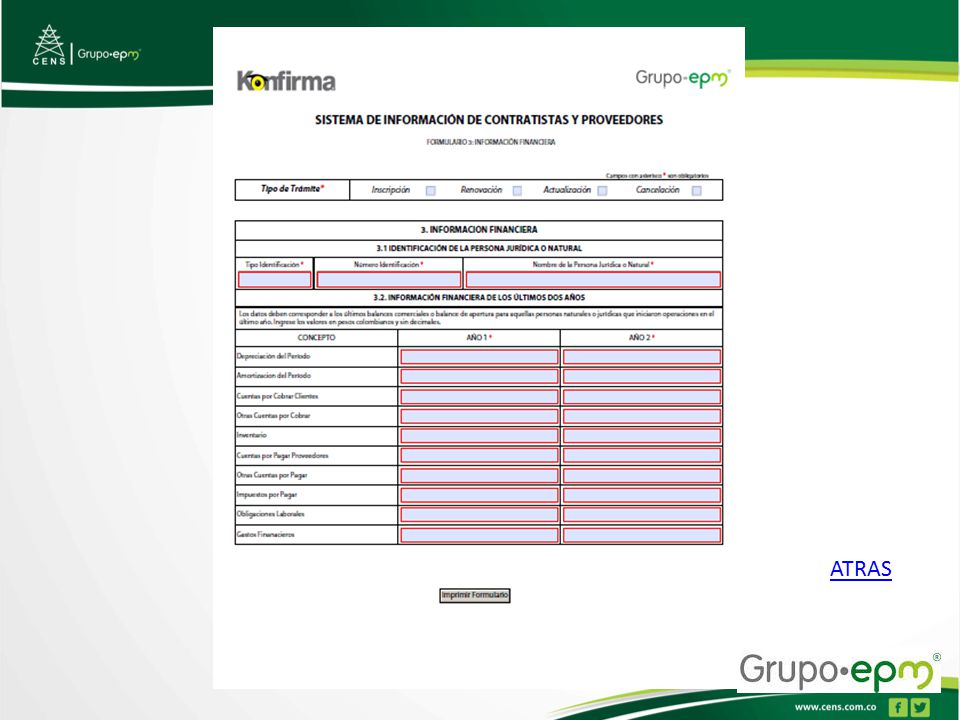Select Otras Cuentas por Cobrar AÑO 1 field

point(479,416)
